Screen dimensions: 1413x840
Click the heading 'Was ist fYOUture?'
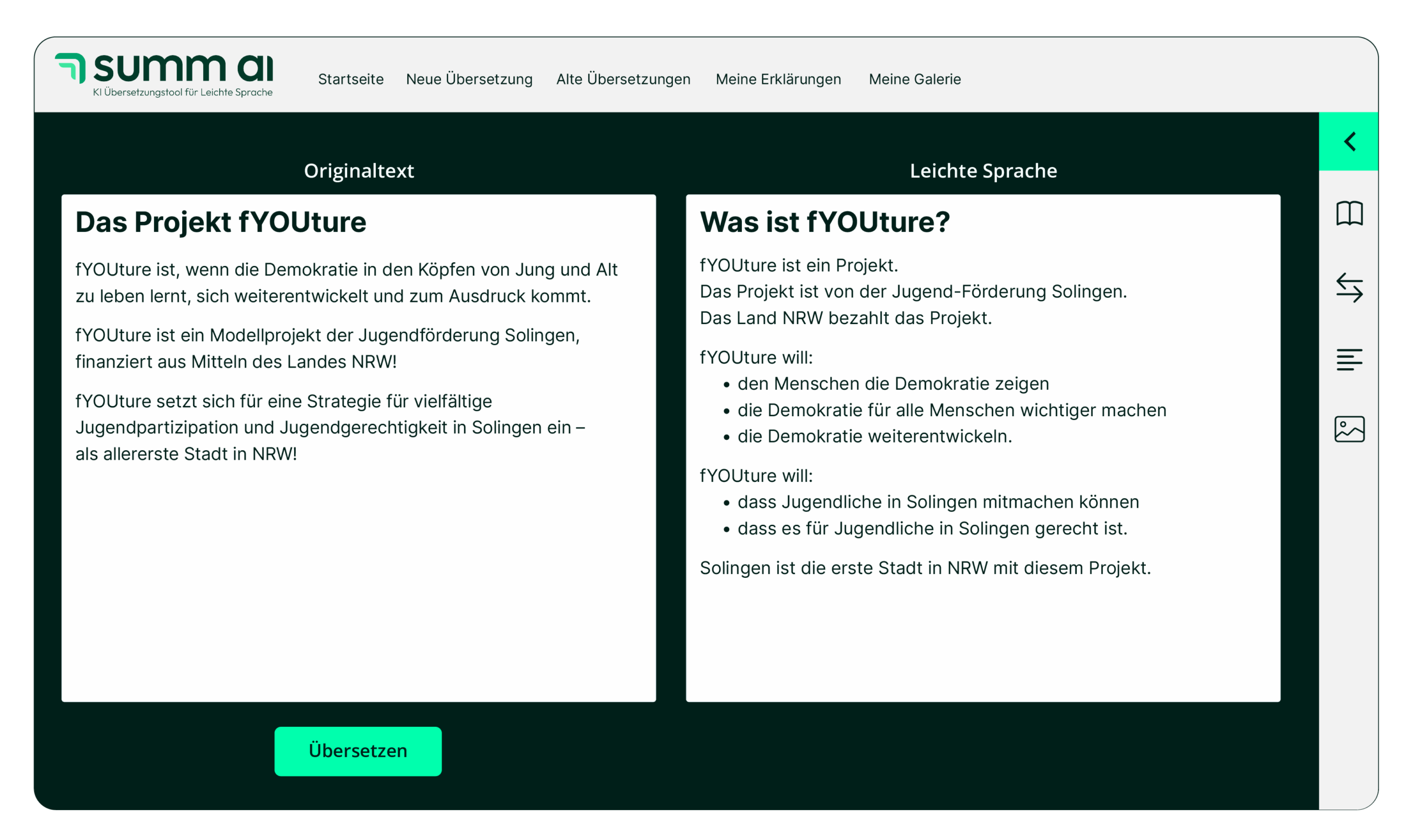tap(824, 222)
